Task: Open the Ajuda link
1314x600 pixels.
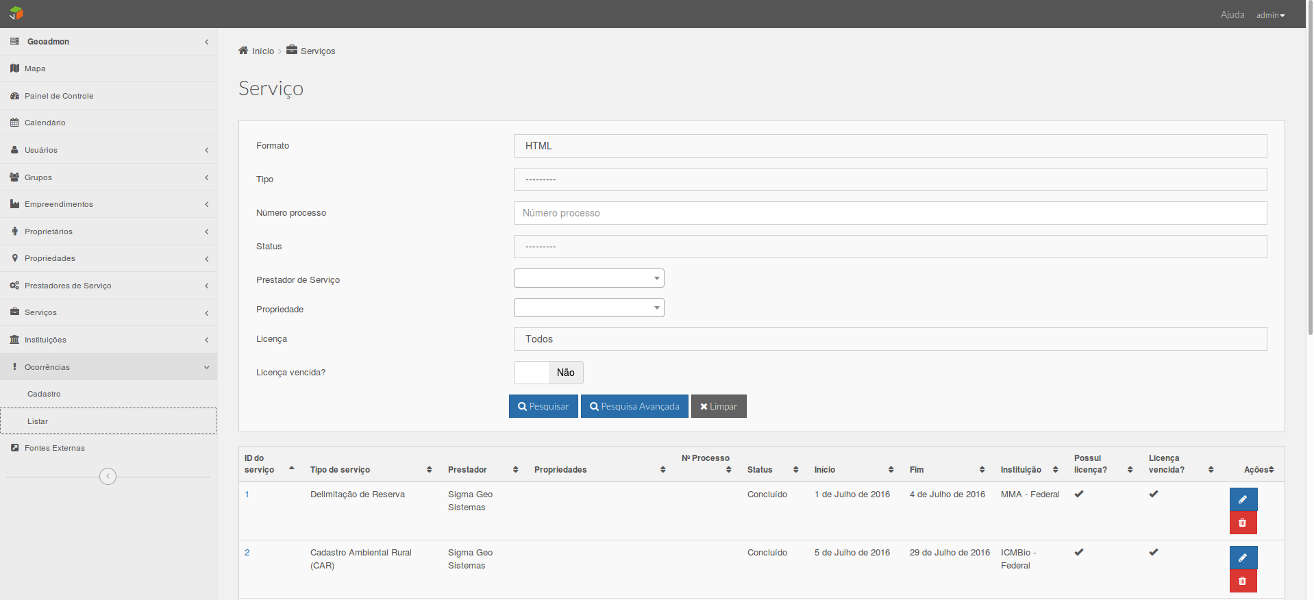Action: tap(1233, 15)
